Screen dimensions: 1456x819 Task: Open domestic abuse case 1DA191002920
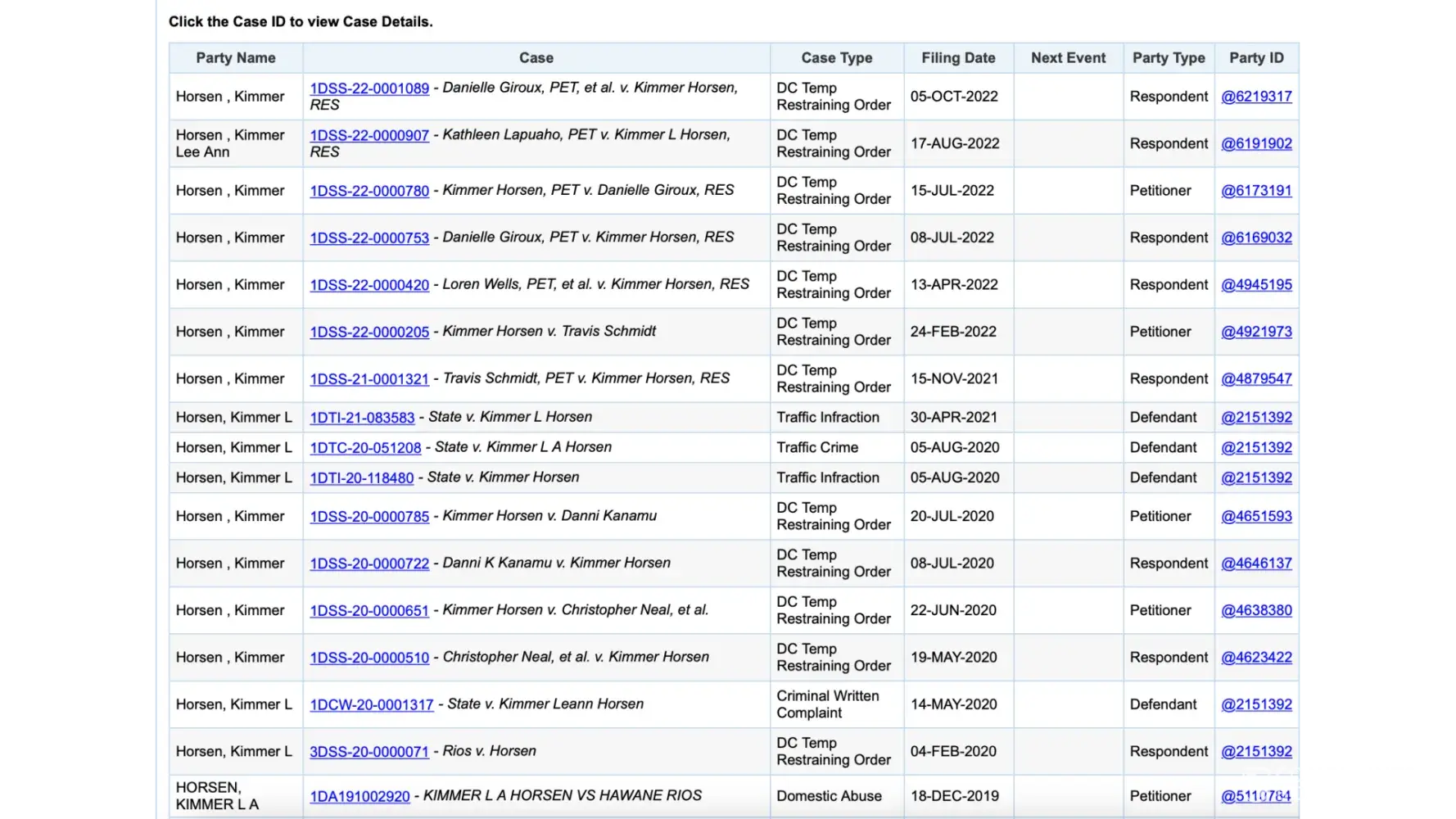[x=359, y=796]
